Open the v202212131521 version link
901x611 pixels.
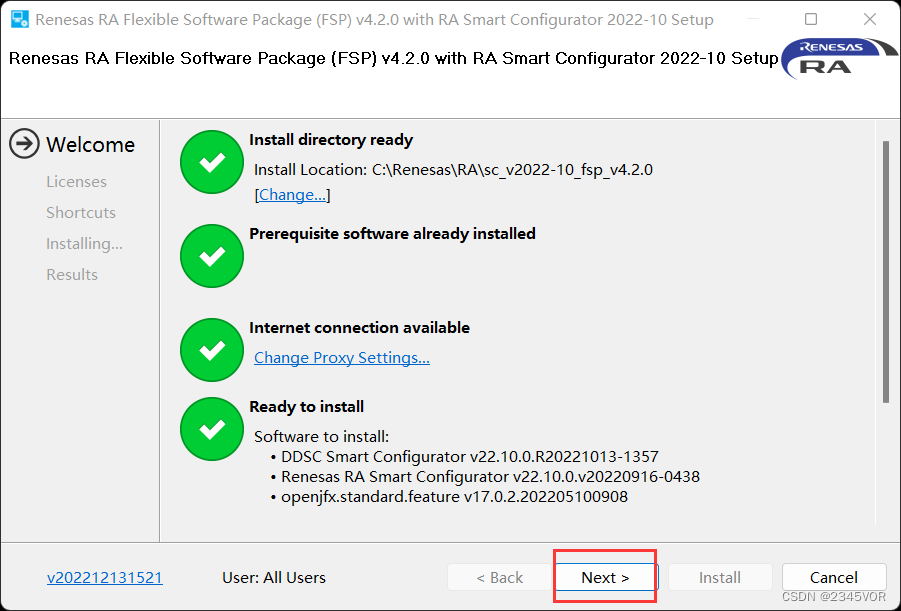(104, 577)
